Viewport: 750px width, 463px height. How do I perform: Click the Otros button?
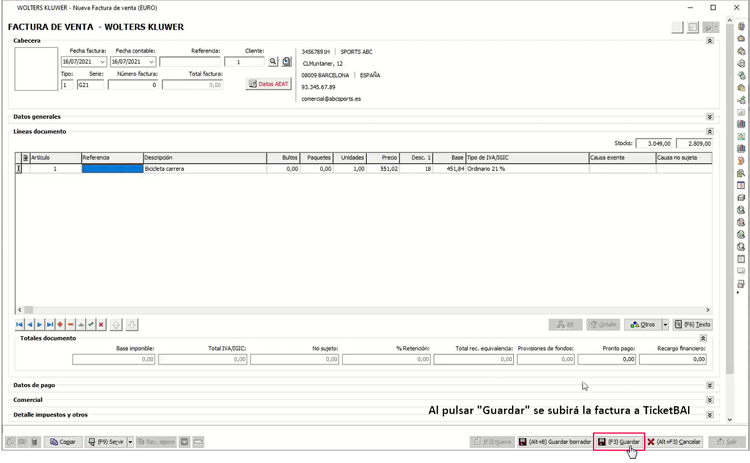643,325
